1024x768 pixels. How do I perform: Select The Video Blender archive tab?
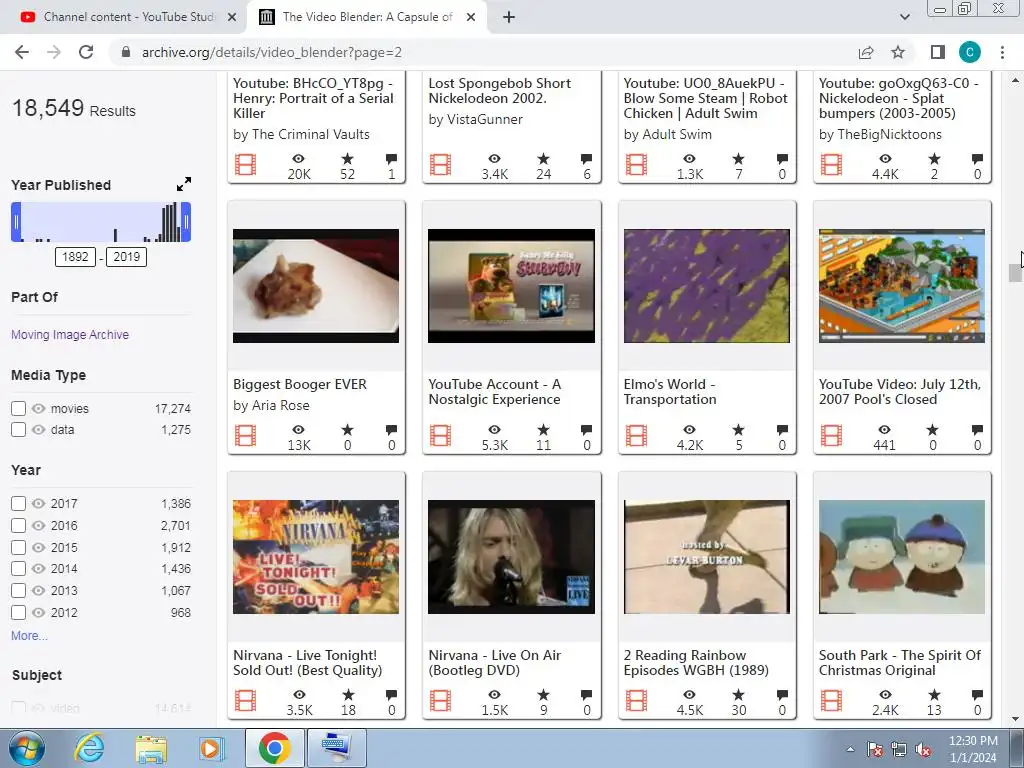(x=366, y=17)
